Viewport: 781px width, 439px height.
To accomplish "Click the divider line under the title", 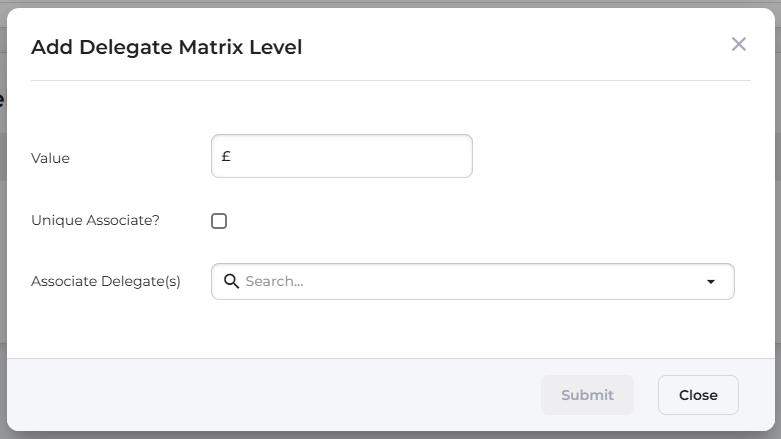I will tap(390, 80).
